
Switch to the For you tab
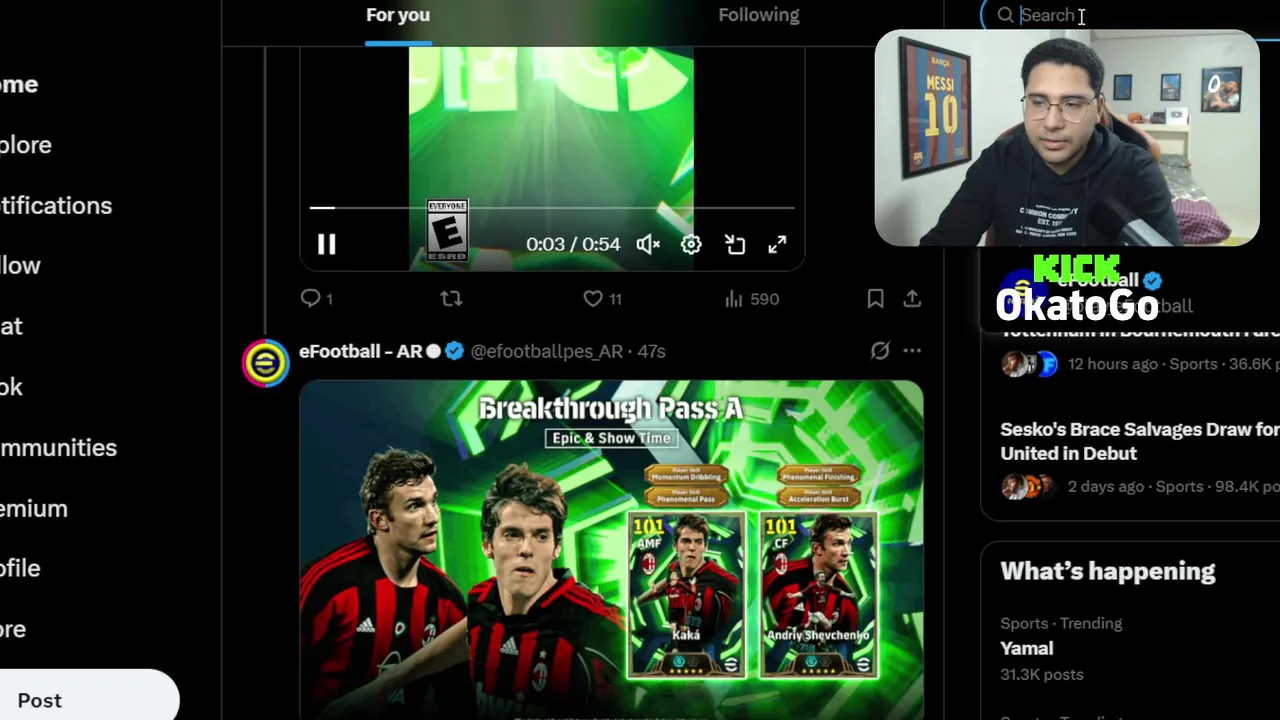point(398,15)
